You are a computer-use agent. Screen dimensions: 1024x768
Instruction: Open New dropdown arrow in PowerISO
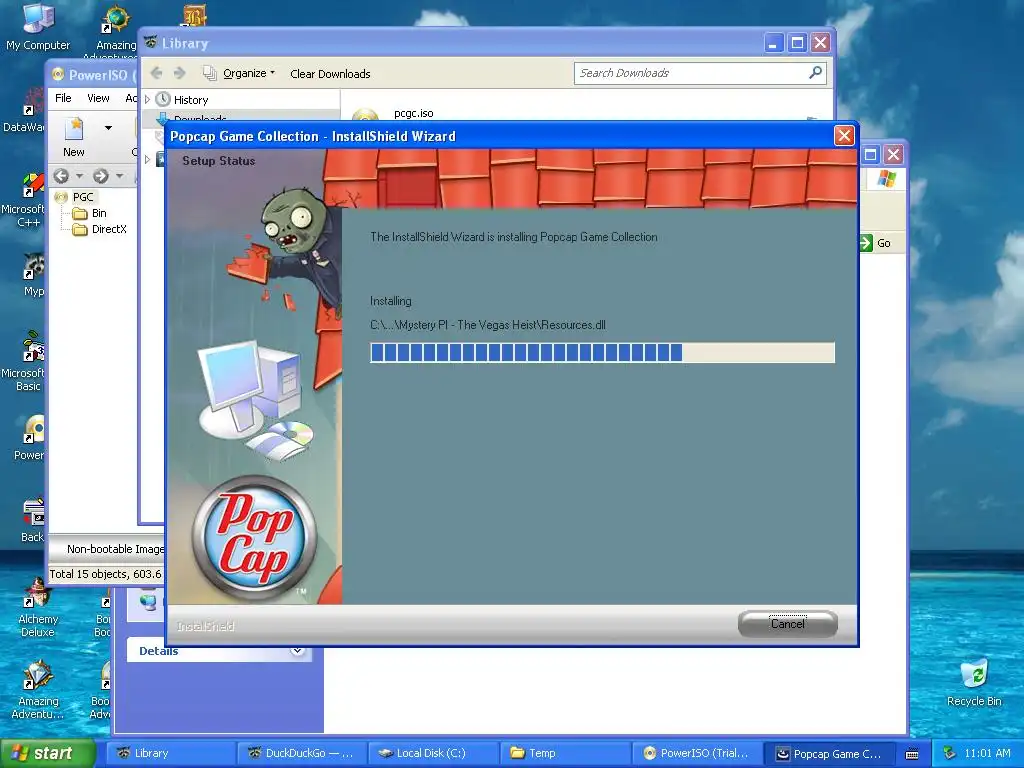pos(108,128)
